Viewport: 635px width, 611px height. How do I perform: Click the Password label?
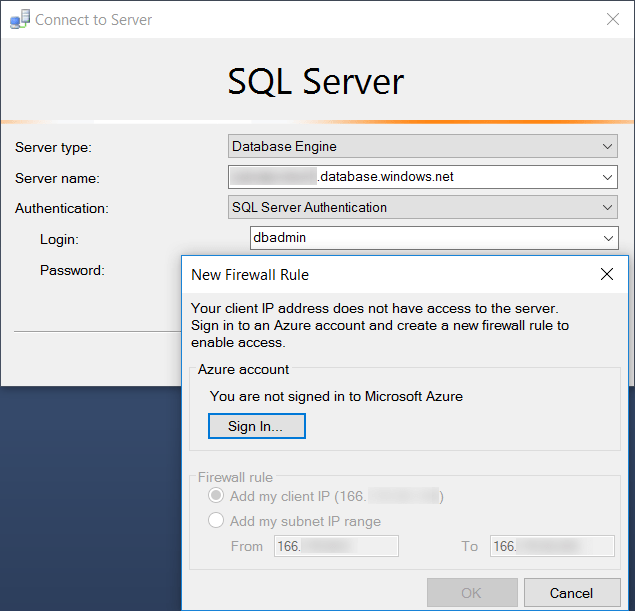pos(72,270)
